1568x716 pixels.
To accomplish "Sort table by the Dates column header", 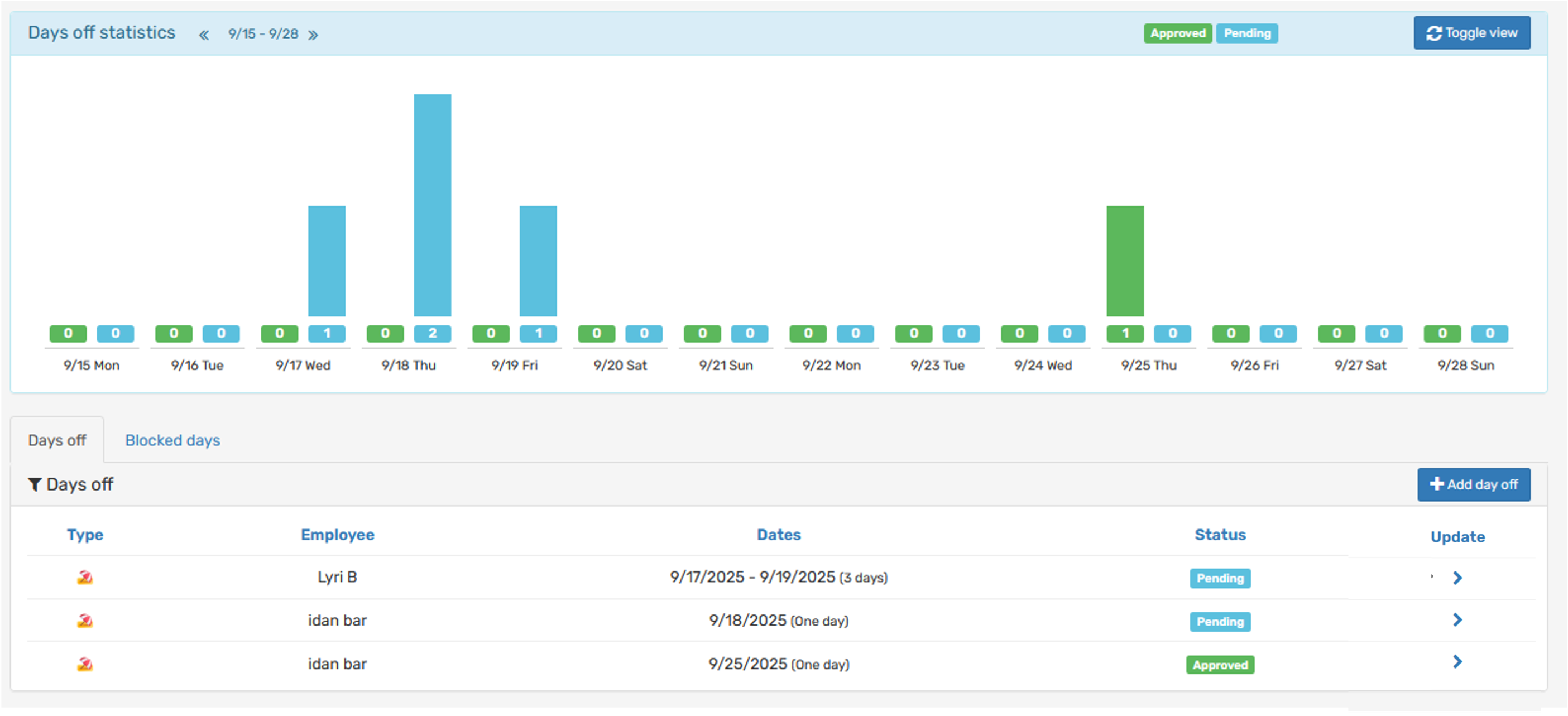I will pyautogui.click(x=779, y=535).
